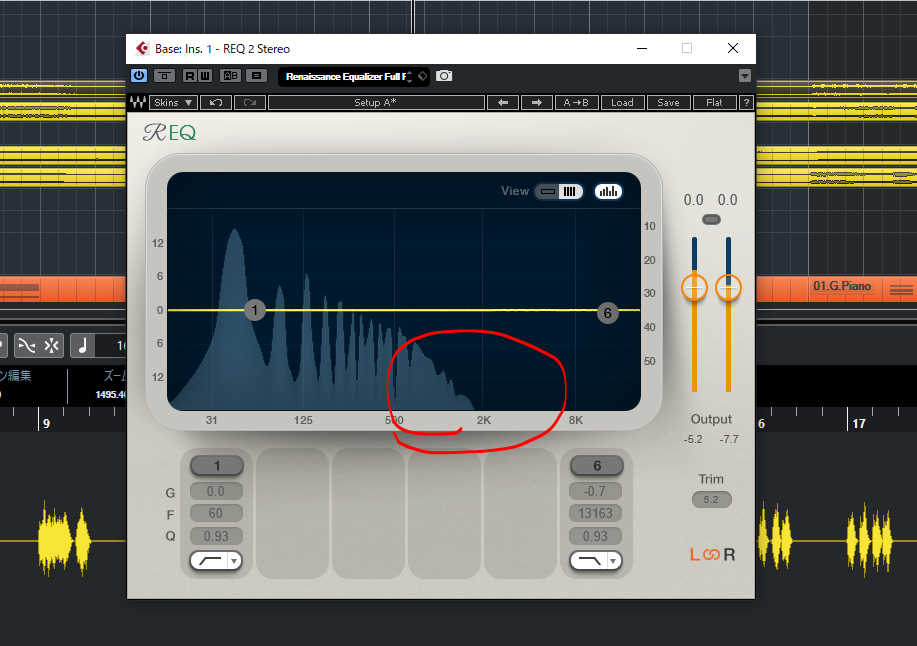Go to previous preset arrow

pos(503,102)
